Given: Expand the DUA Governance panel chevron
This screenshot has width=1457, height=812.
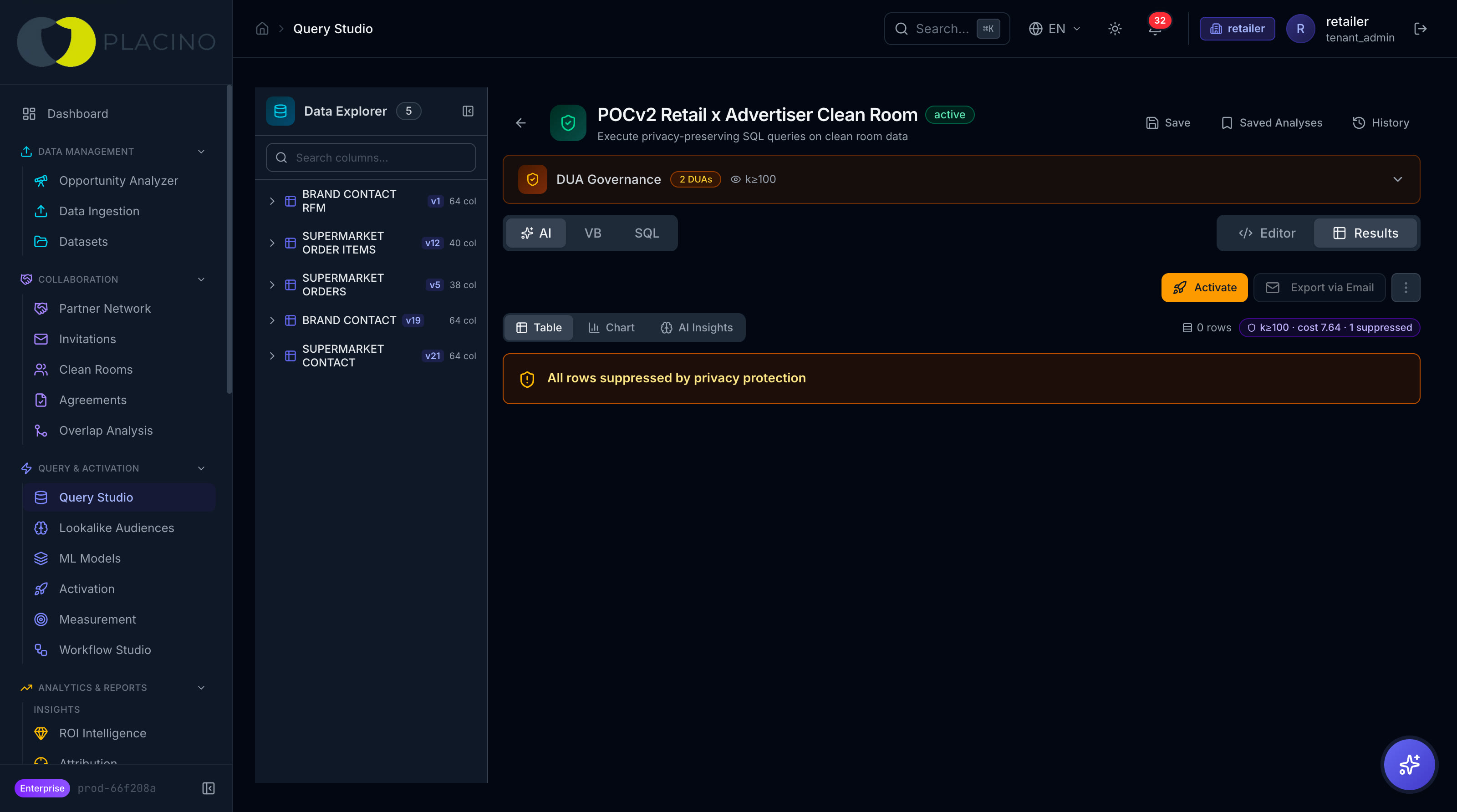Looking at the screenshot, I should pos(1397,179).
